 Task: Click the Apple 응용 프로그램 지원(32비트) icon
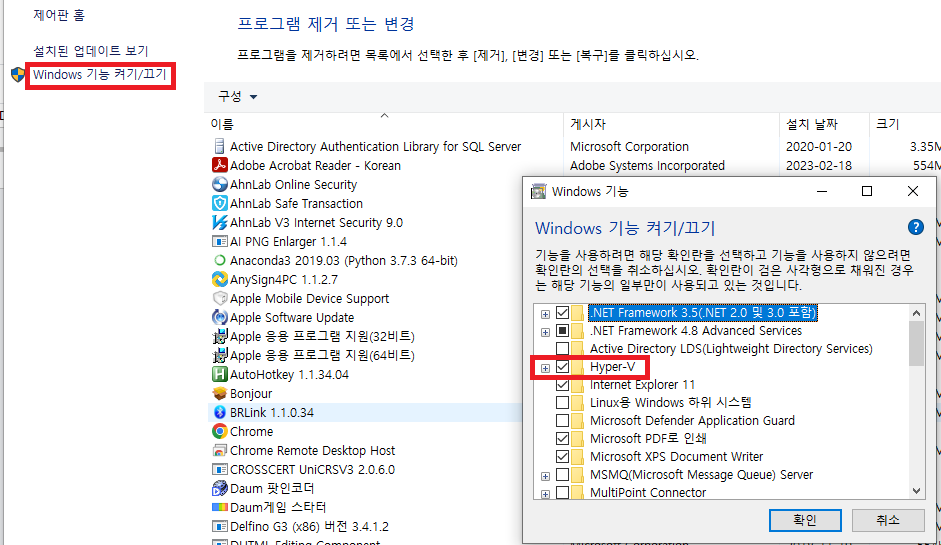point(220,336)
